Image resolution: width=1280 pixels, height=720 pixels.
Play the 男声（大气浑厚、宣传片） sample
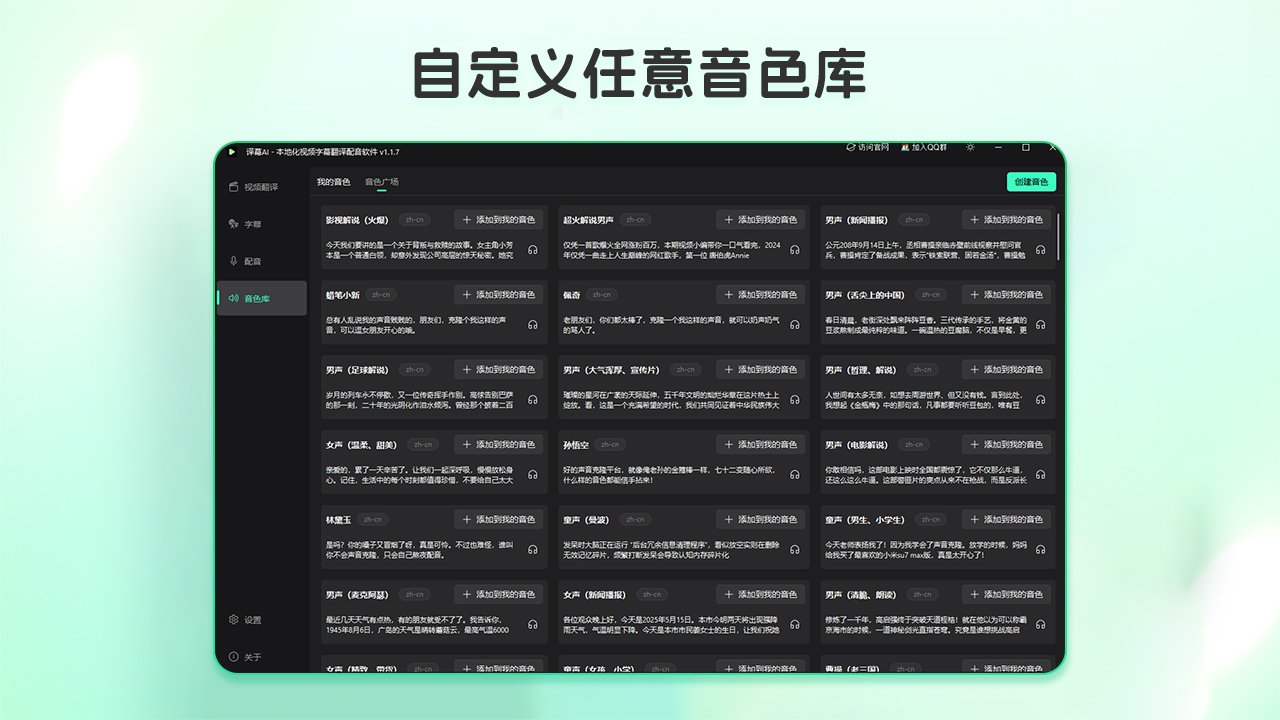click(795, 400)
